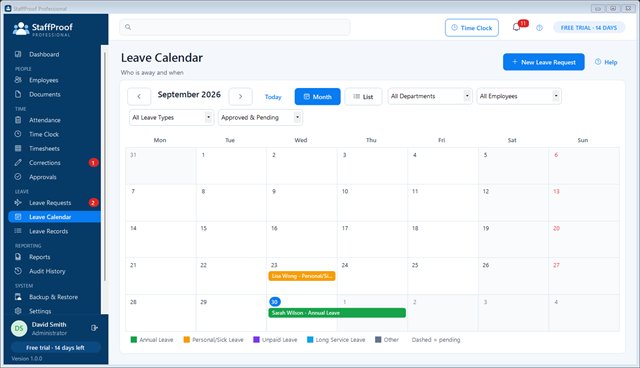Open the Timesheets sidebar icon
Viewport: 640px width, 368px height.
[x=18, y=148]
